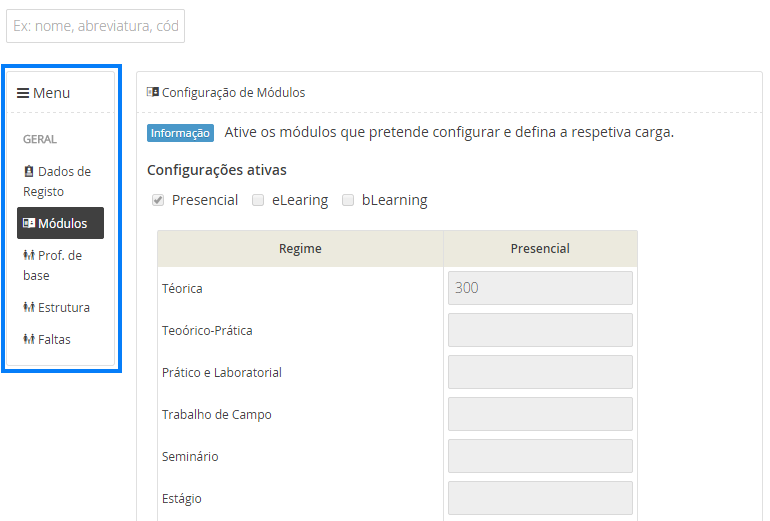Select Estrutura in the sidebar menu
The image size is (770, 521).
(64, 307)
